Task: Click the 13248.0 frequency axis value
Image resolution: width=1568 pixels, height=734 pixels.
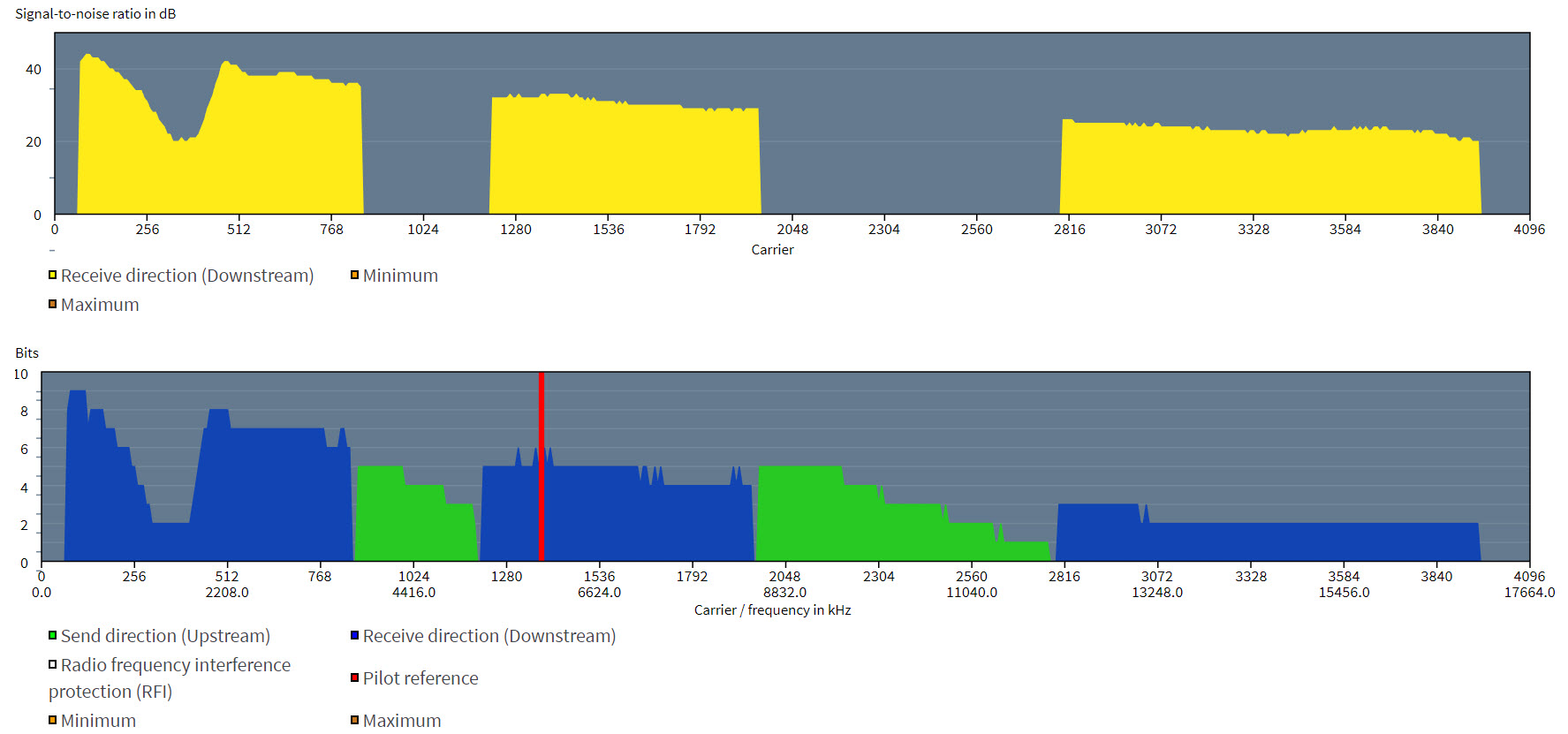Action: tap(1157, 593)
